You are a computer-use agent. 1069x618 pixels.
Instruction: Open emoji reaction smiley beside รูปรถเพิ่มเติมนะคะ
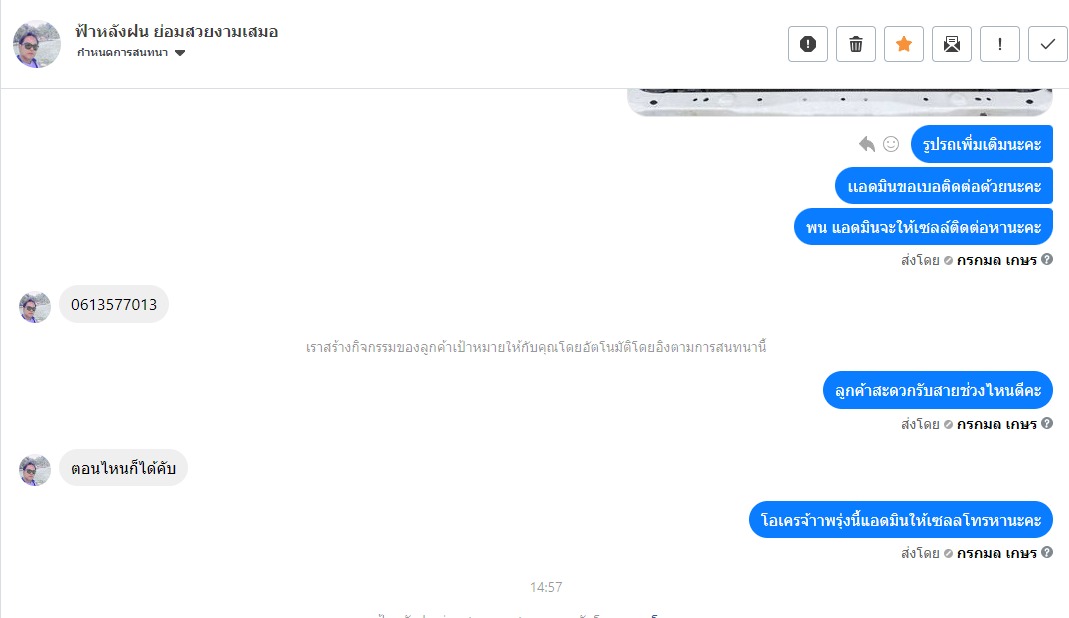tap(891, 144)
